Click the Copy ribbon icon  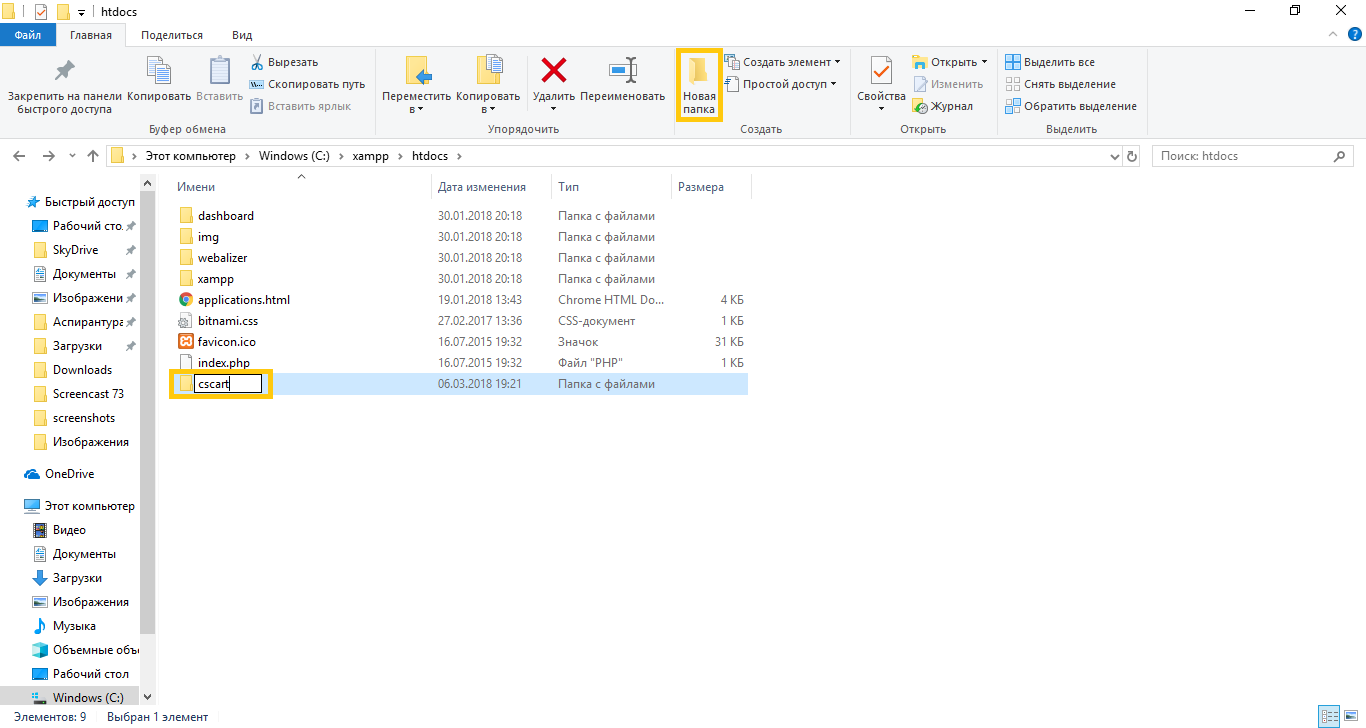pos(159,80)
